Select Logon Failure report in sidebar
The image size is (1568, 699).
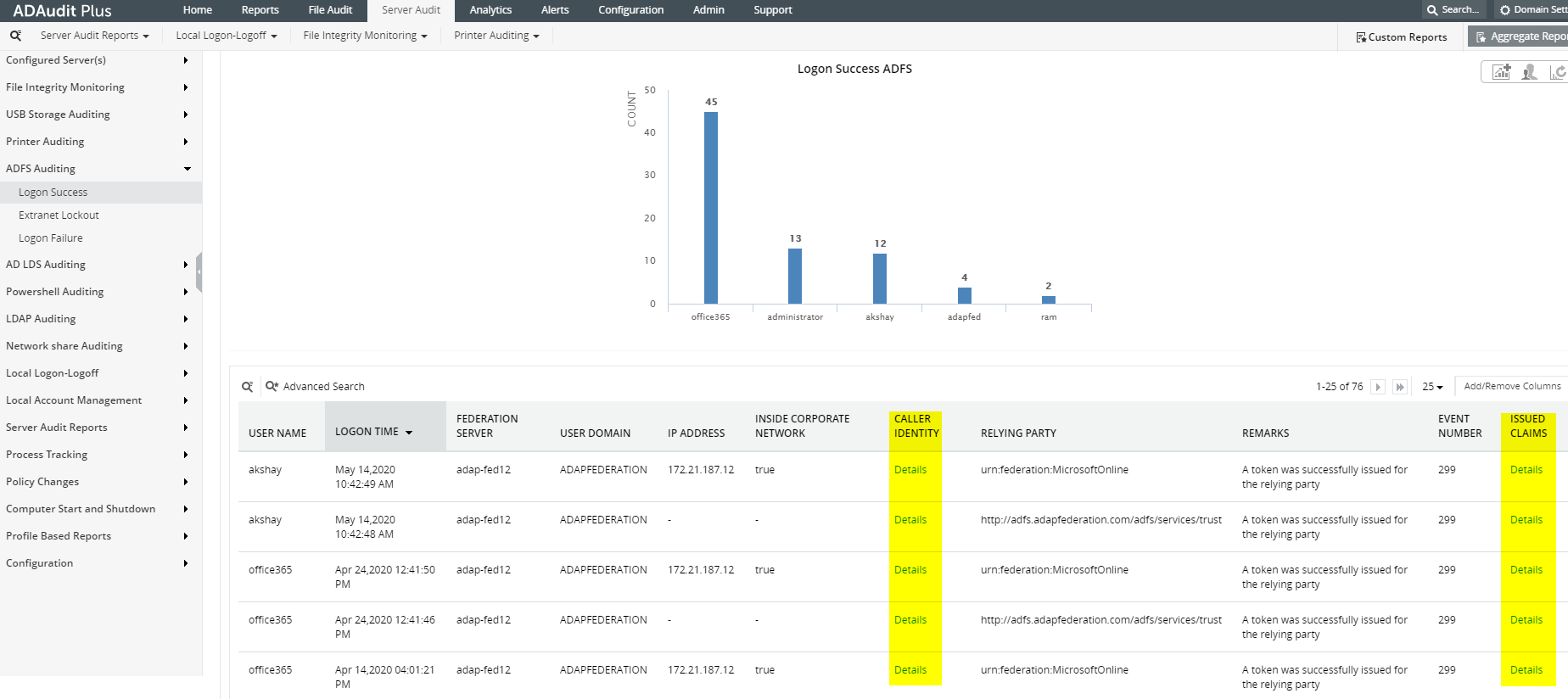pyautogui.click(x=51, y=238)
